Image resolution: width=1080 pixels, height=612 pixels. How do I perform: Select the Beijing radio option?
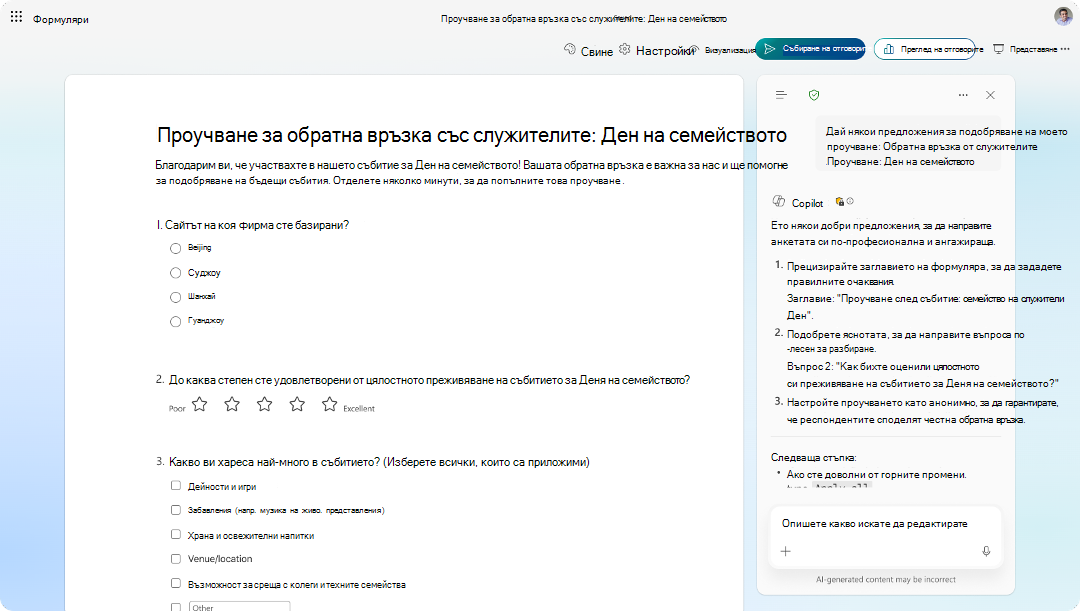(x=176, y=248)
